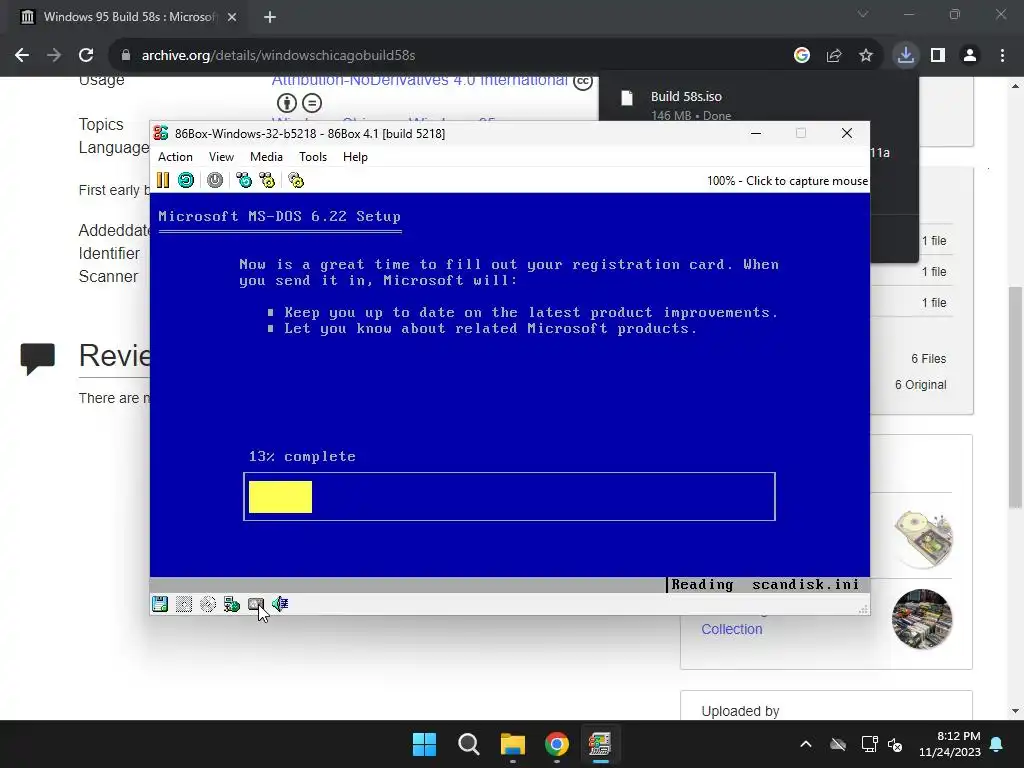1024x768 pixels.
Task: Click the empty second floppy drive icon
Action: point(184,604)
